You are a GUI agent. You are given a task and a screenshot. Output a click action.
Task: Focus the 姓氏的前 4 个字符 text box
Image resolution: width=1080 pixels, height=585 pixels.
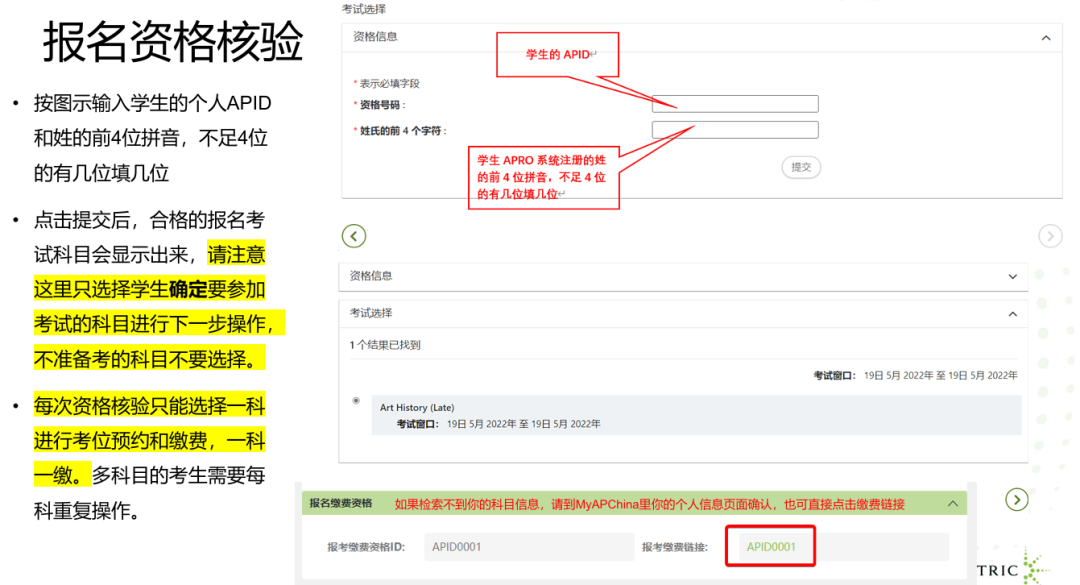click(x=735, y=130)
